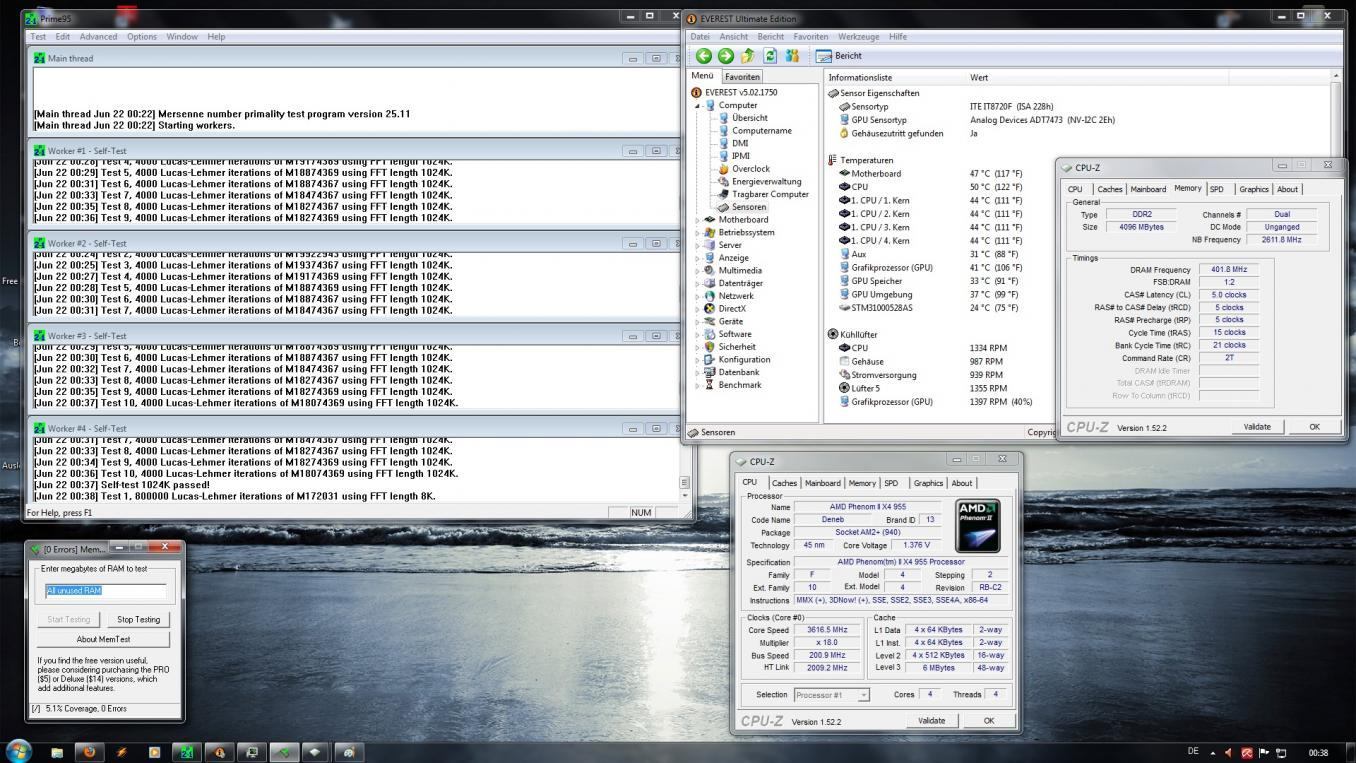
Task: Click the volume icon in the system tray
Action: (1229, 752)
